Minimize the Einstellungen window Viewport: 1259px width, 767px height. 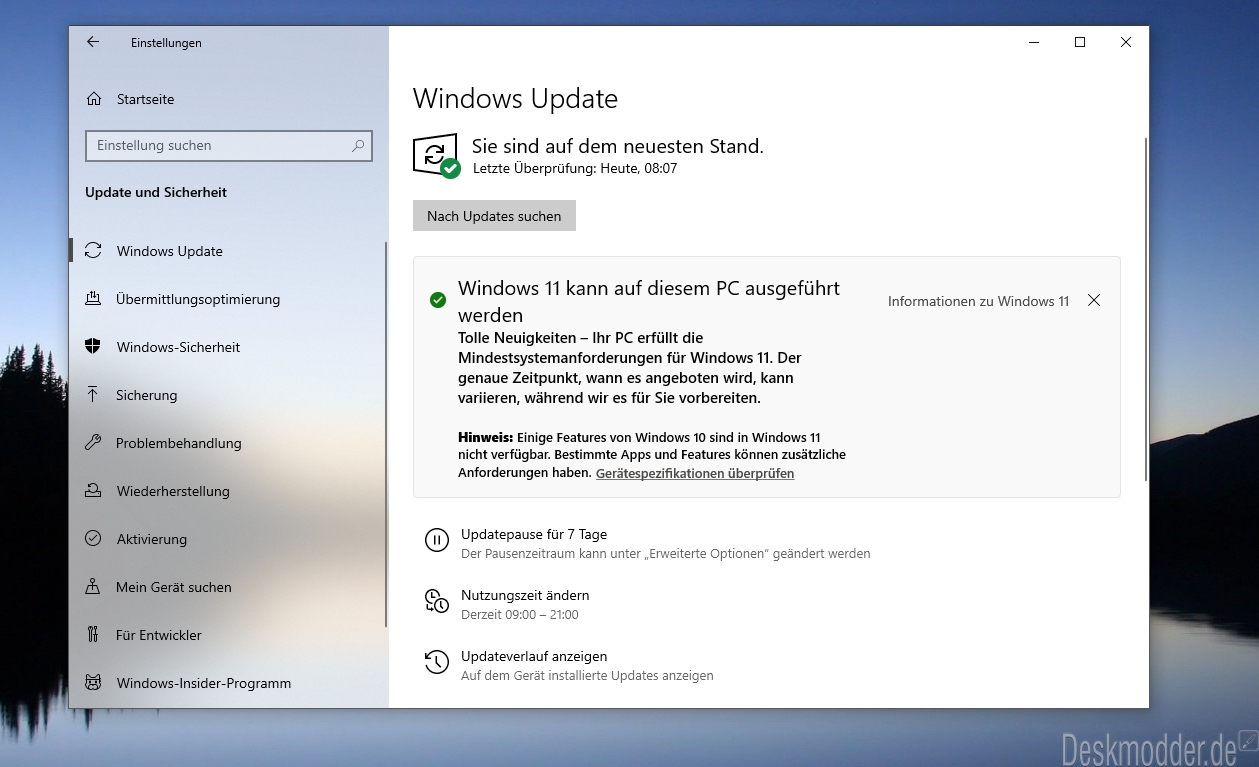pos(1034,42)
